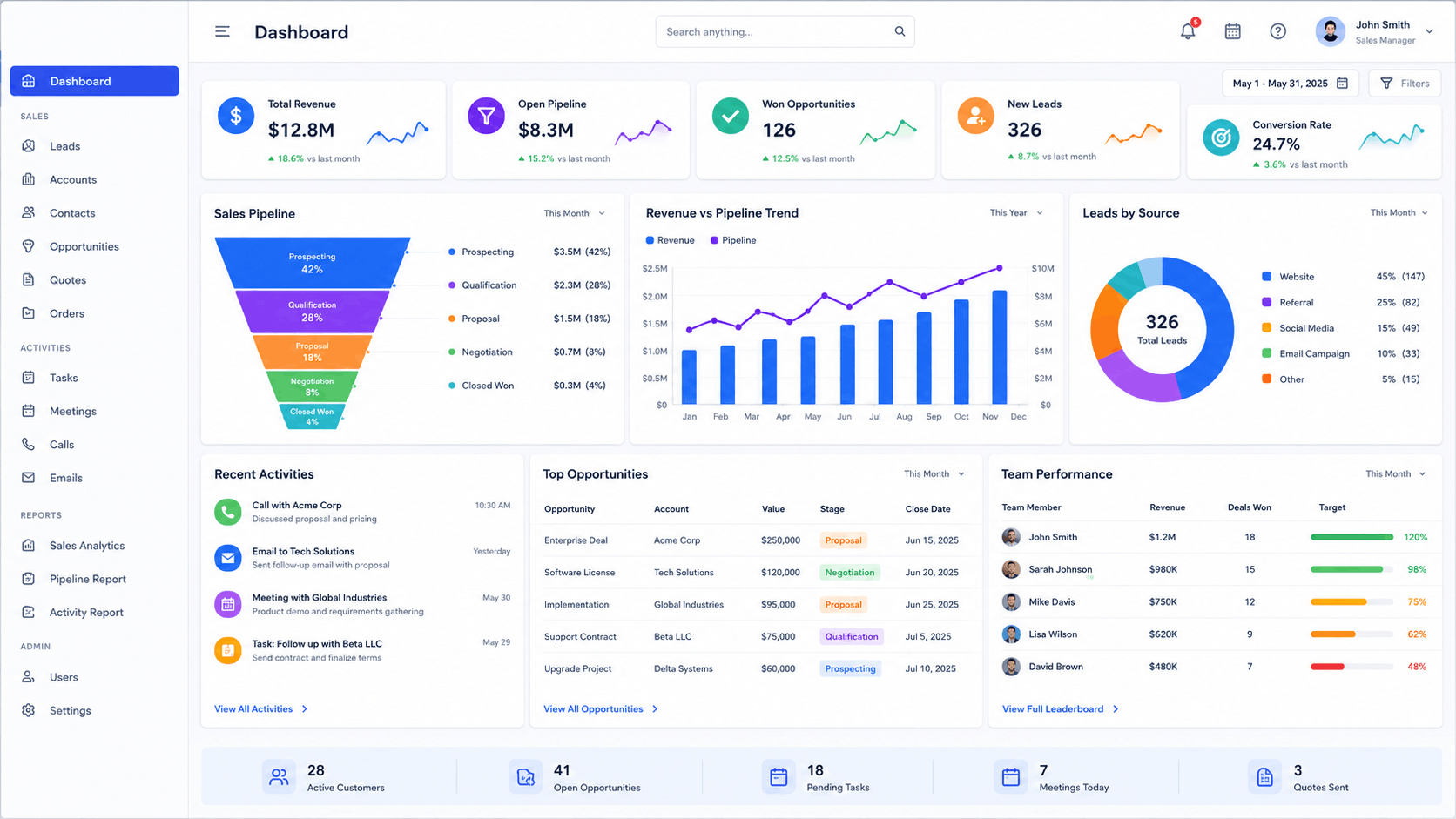
Task: Click the Meetings Today calendar icon
Action: [1011, 777]
